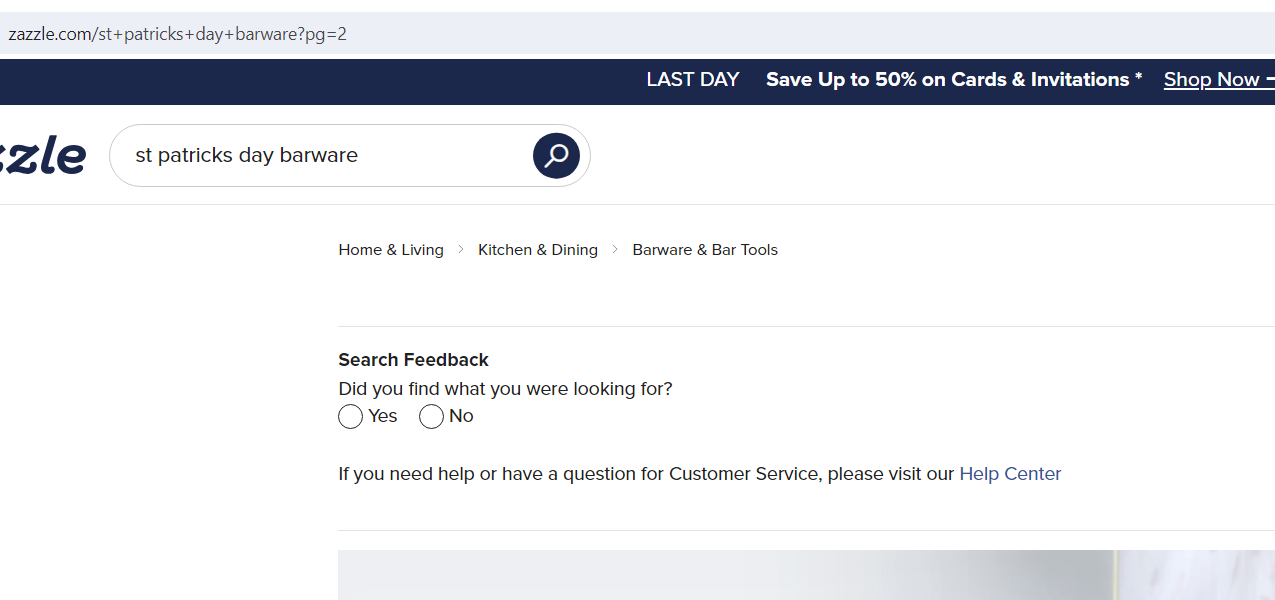This screenshot has width=1275, height=600.
Task: Select the Yes radio button
Action: tap(350, 417)
